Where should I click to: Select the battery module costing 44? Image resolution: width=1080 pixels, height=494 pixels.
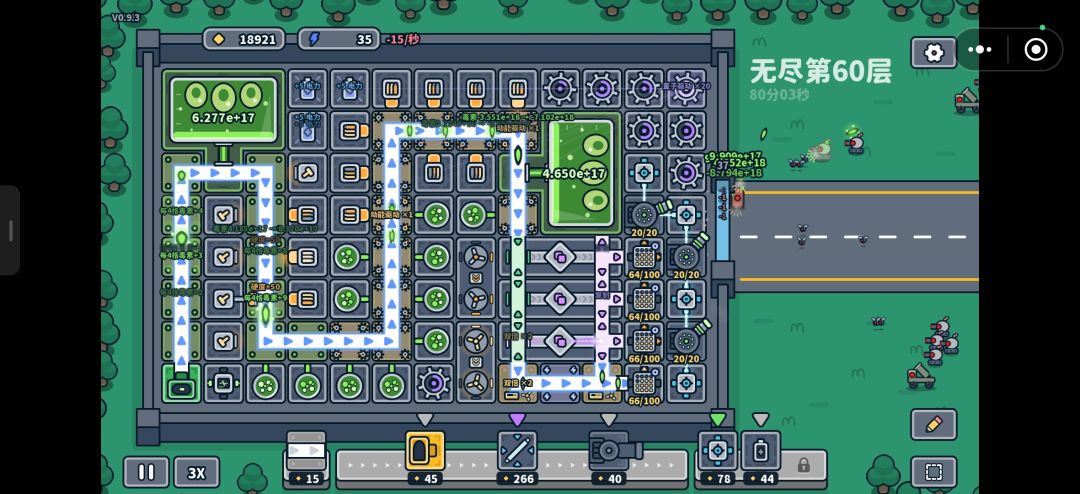click(x=760, y=457)
